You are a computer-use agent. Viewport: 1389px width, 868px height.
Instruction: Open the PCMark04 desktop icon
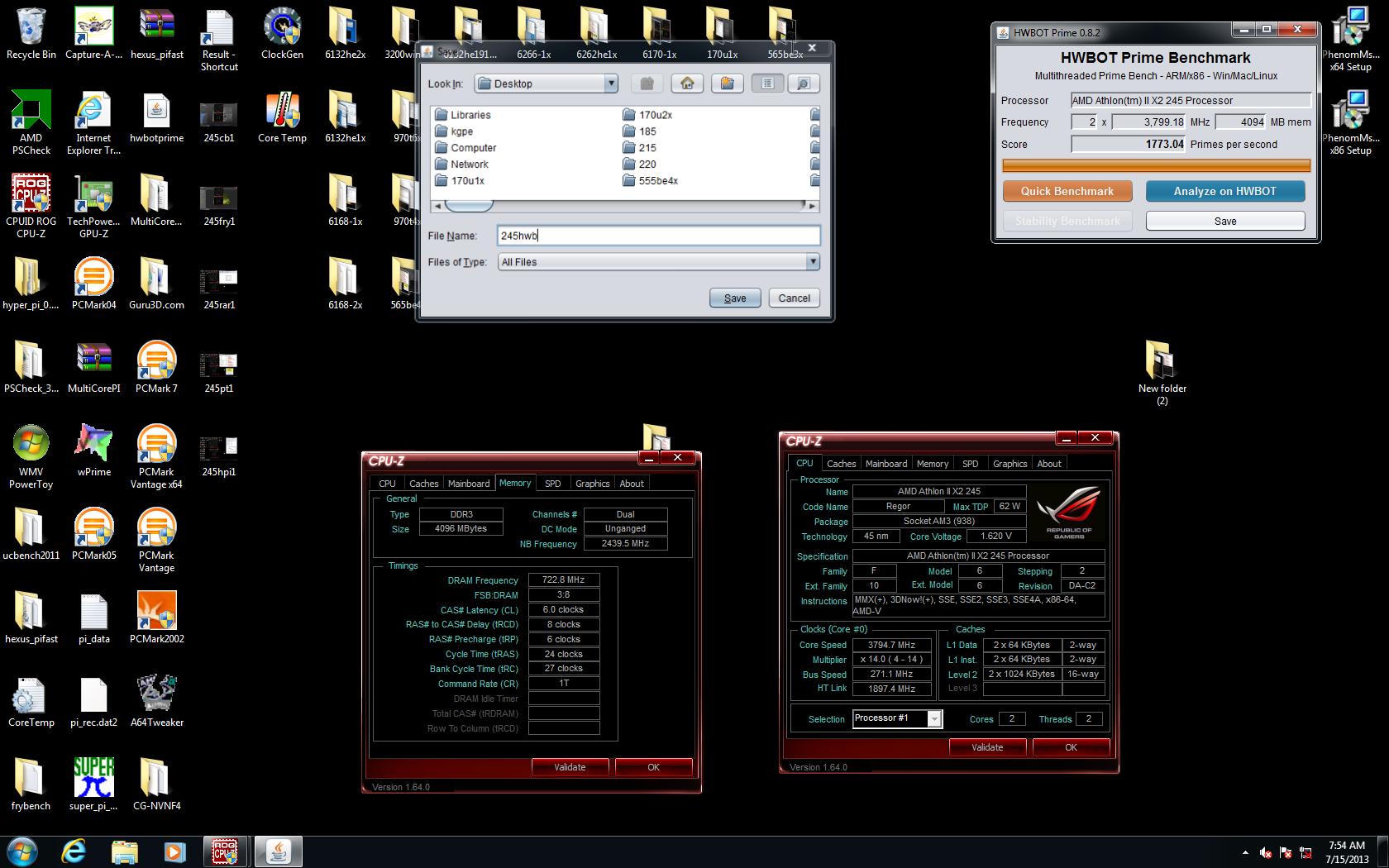[x=93, y=284]
